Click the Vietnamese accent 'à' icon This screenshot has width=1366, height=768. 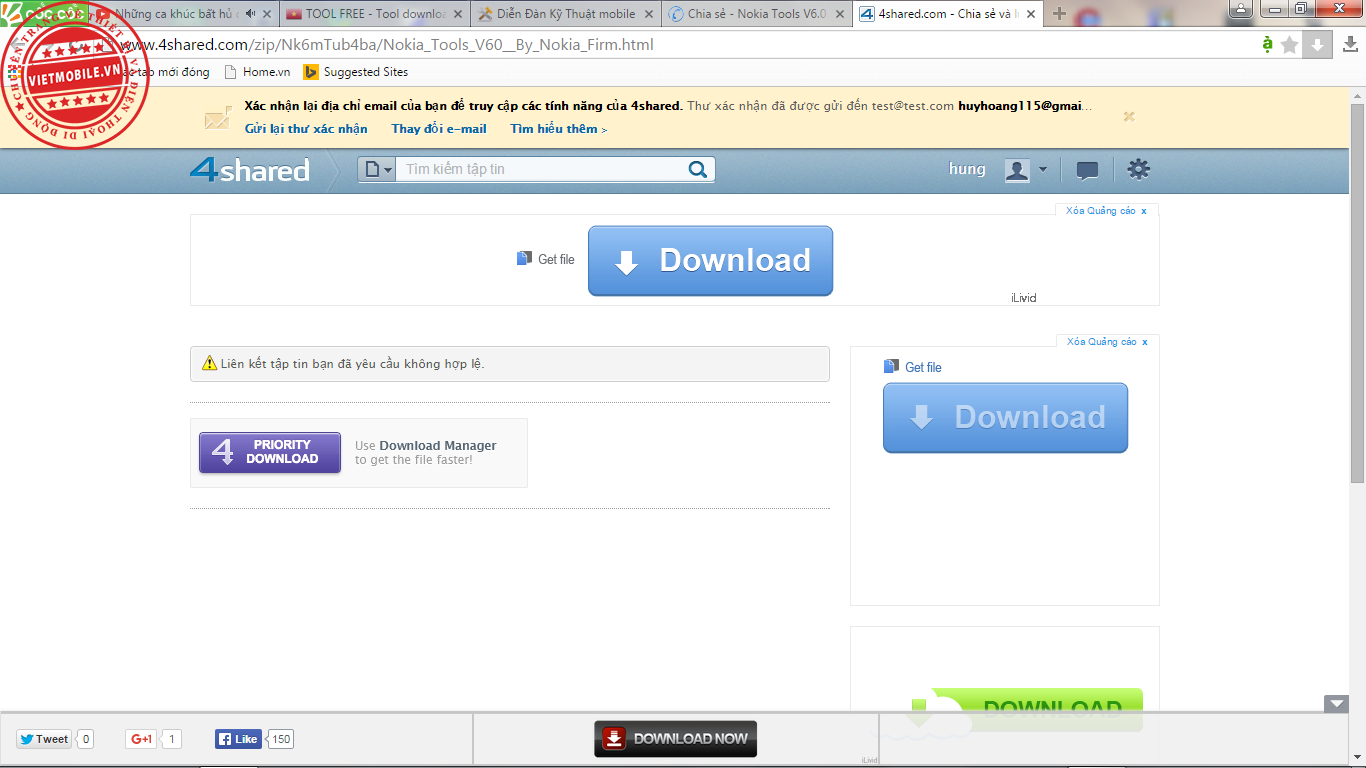point(1268,44)
